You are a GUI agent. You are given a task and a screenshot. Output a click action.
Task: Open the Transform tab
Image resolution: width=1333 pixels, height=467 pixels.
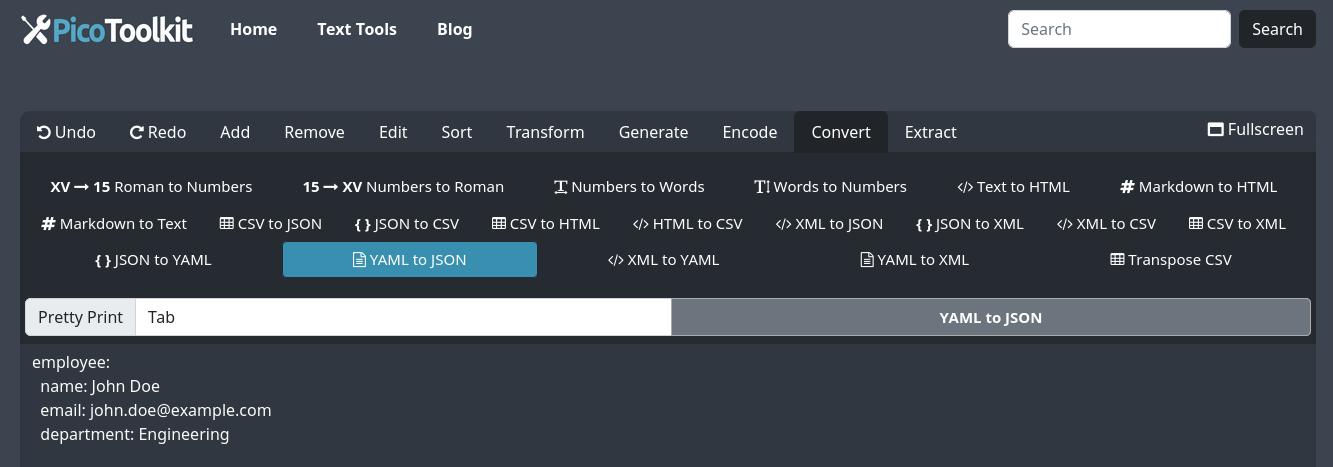coord(545,132)
